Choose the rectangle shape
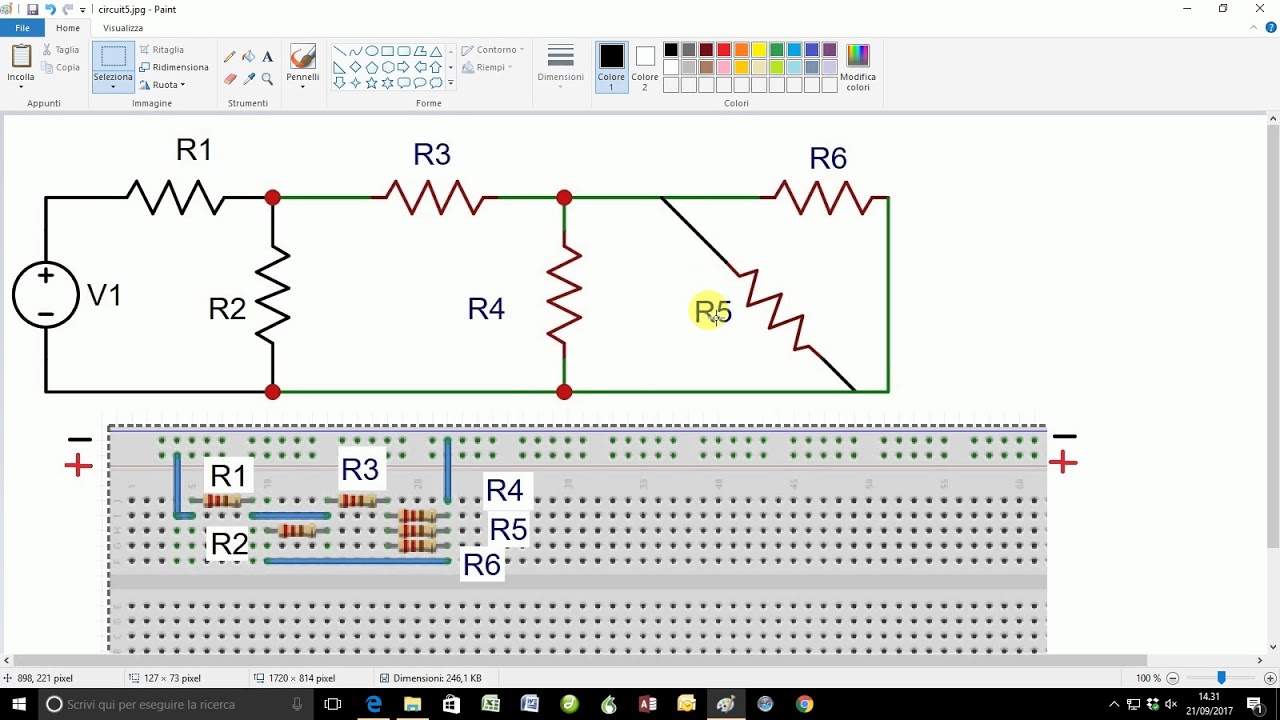Viewport: 1280px width, 720px height. coord(388,51)
